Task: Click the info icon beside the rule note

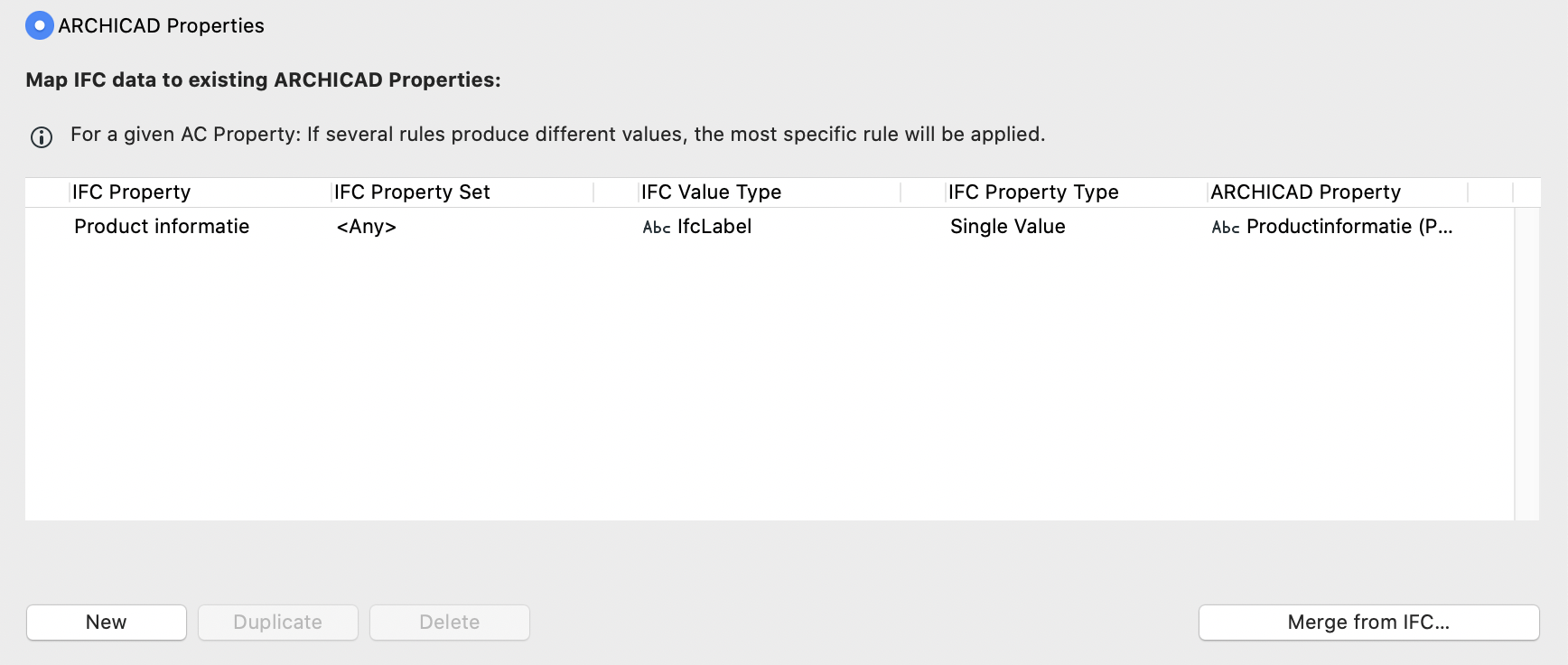Action: click(x=42, y=137)
